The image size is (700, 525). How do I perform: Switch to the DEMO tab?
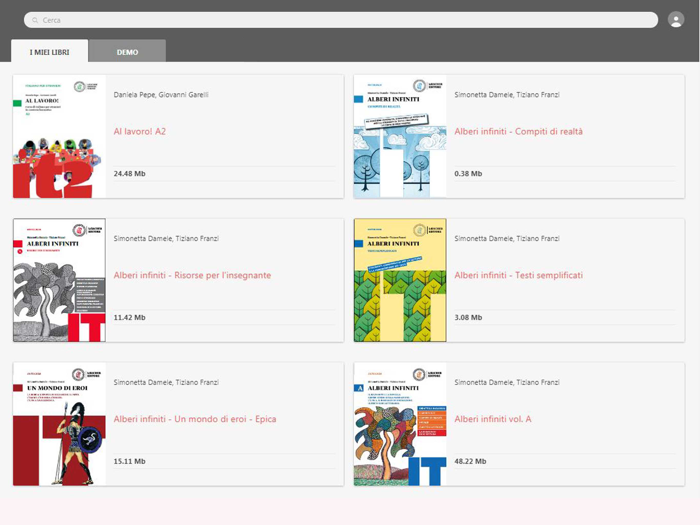(127, 52)
